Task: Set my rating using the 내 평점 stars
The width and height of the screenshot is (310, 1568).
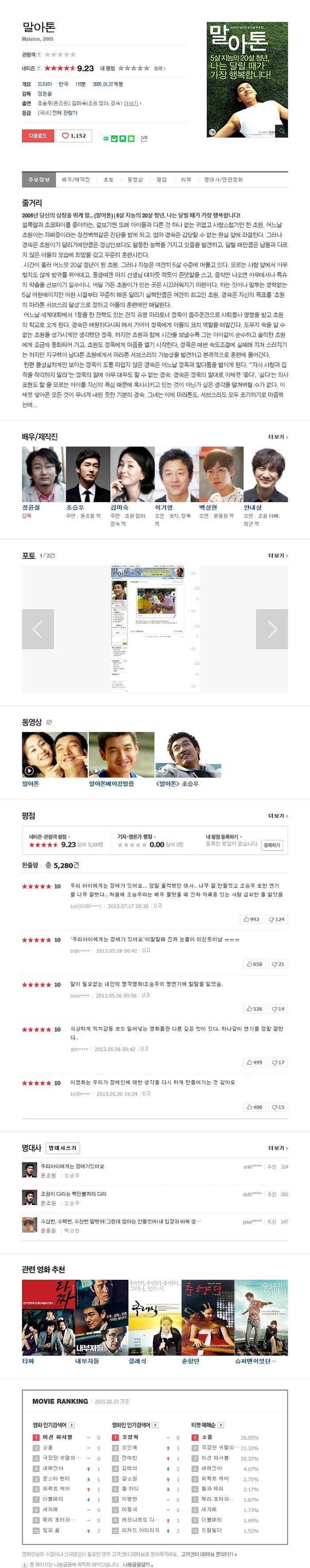Action: pos(133,68)
